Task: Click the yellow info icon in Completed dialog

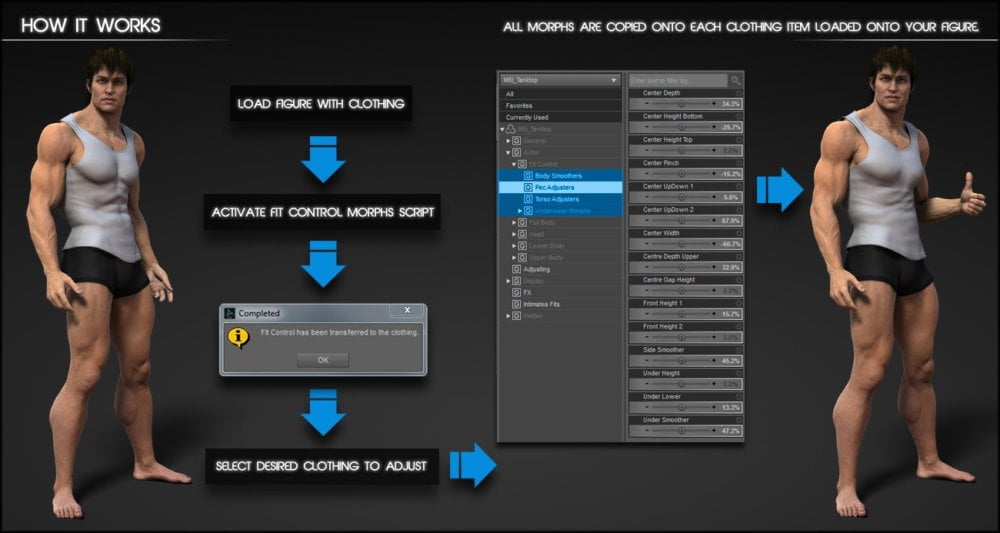Action: click(x=238, y=337)
